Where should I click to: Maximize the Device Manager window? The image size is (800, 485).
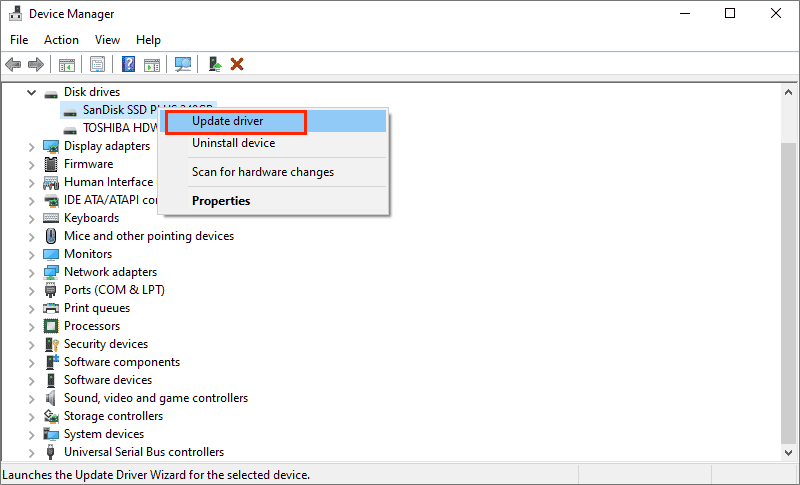730,13
